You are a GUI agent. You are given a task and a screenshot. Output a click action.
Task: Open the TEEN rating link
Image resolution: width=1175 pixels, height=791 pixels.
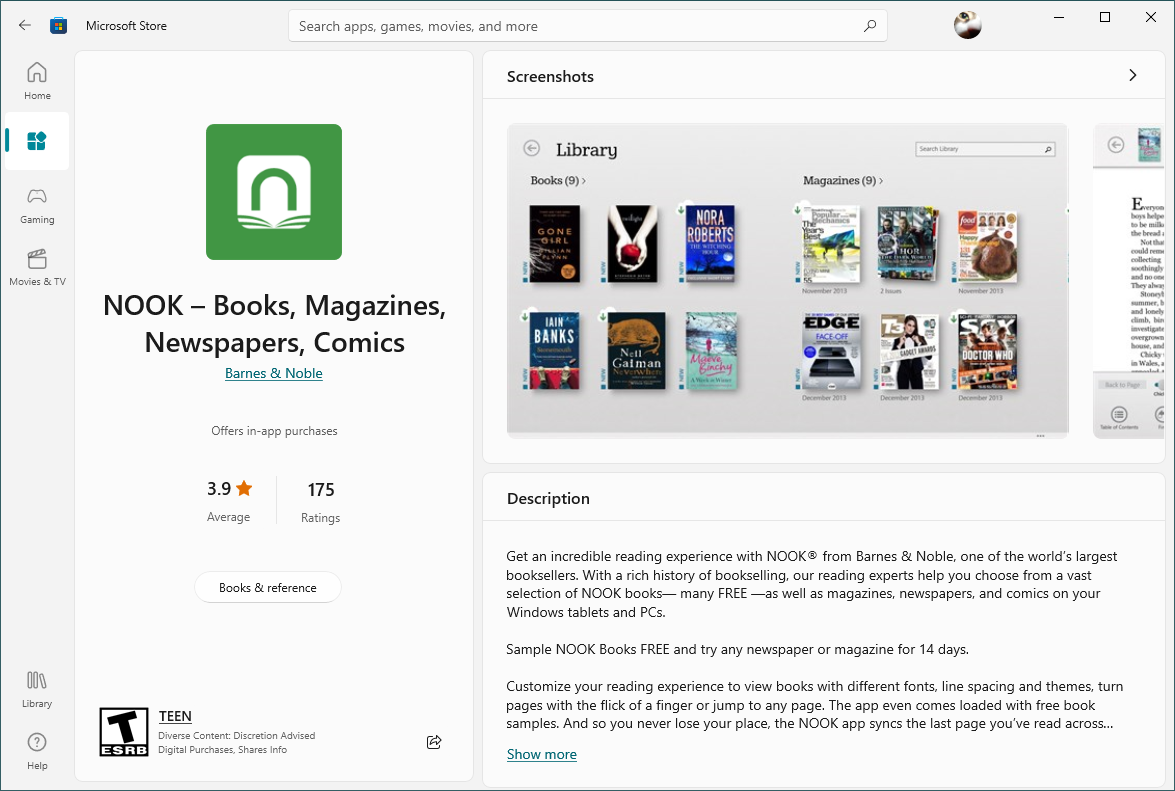click(x=175, y=716)
